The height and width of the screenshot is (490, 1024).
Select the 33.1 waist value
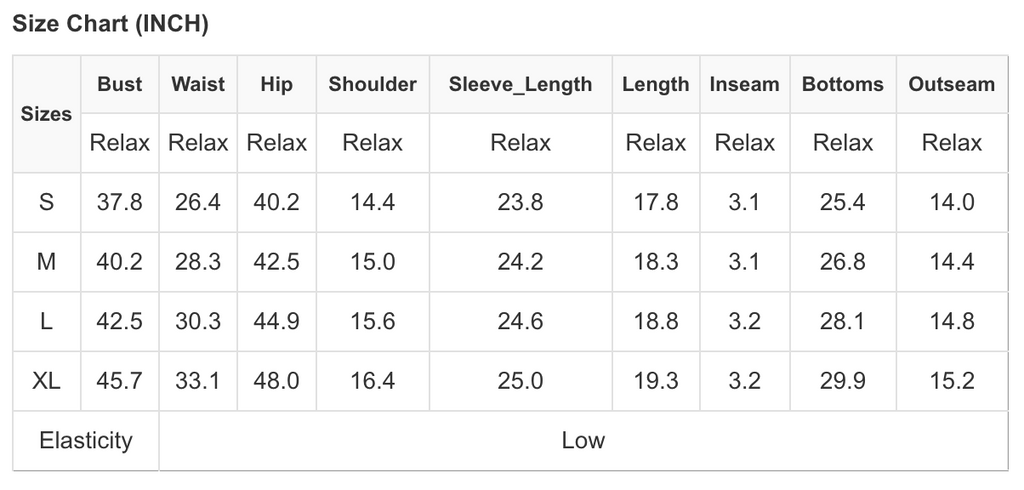pos(198,381)
